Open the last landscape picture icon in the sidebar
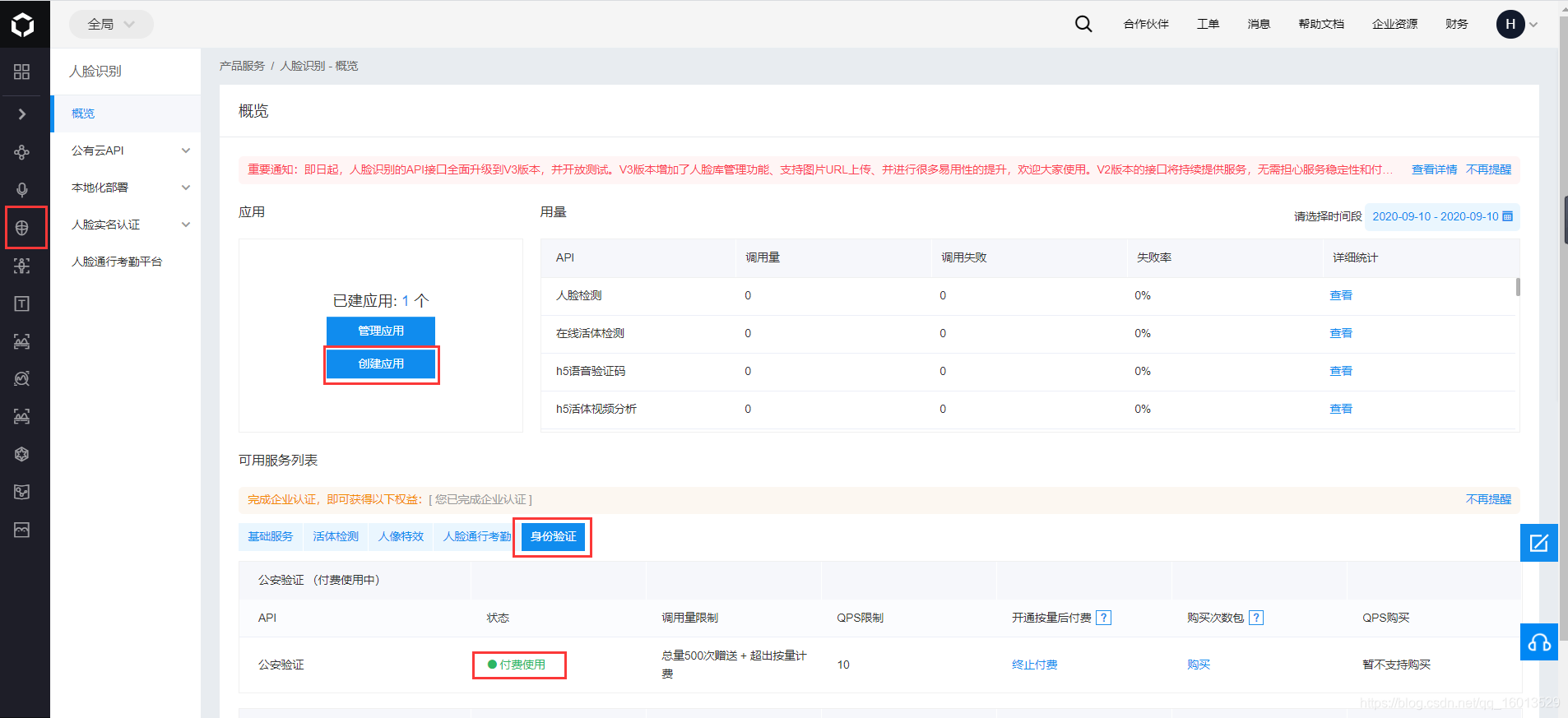Image resolution: width=1568 pixels, height=718 pixels. pos(22,530)
